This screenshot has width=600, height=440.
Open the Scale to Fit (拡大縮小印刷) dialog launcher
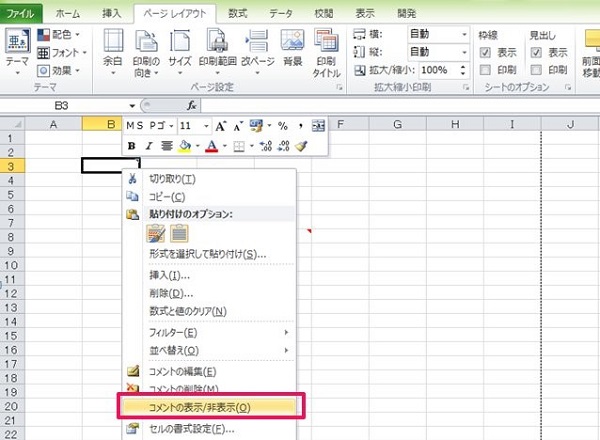point(466,88)
